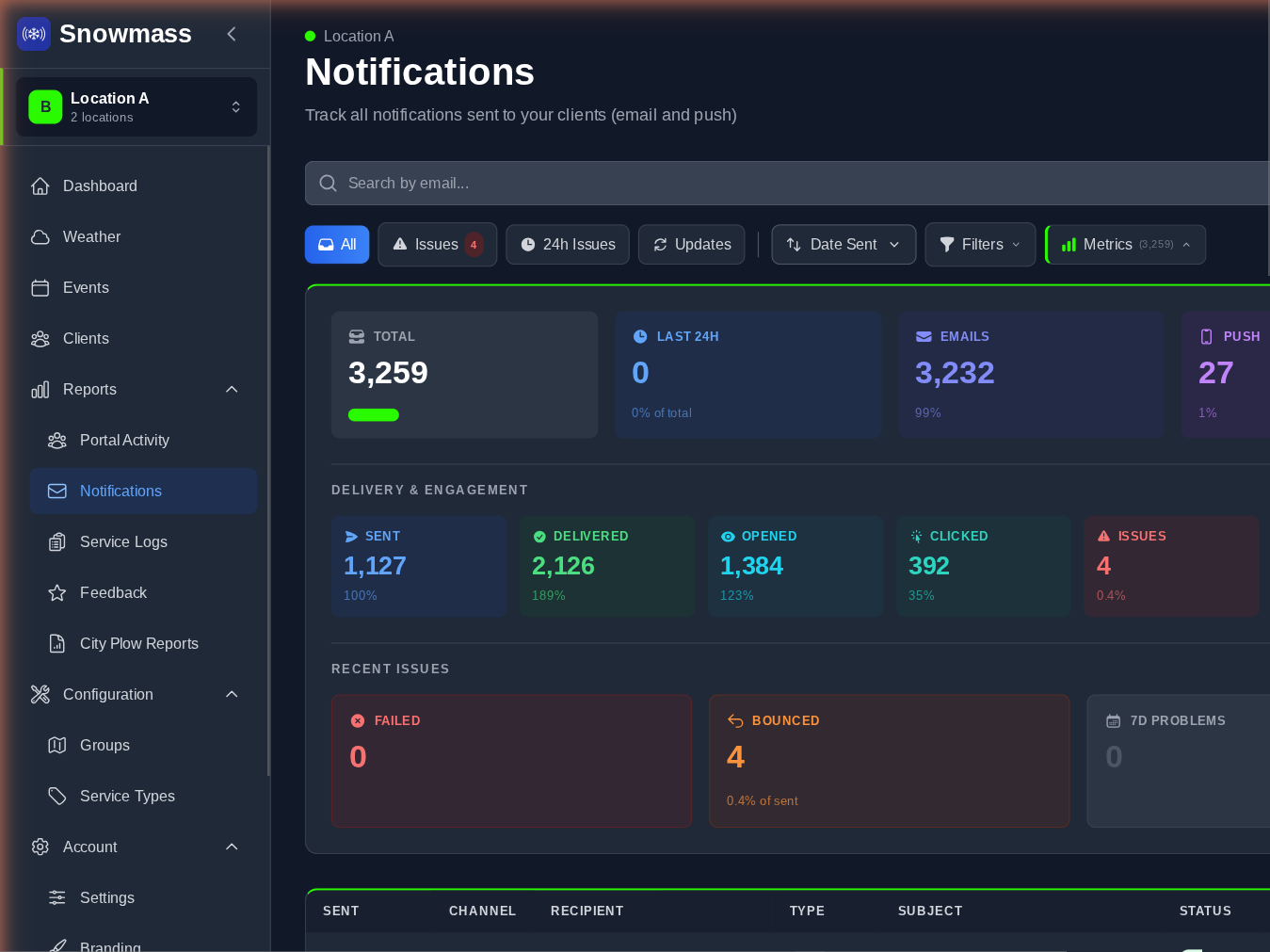1270x952 pixels.
Task: Click the search magnifier icon
Action: tap(328, 184)
